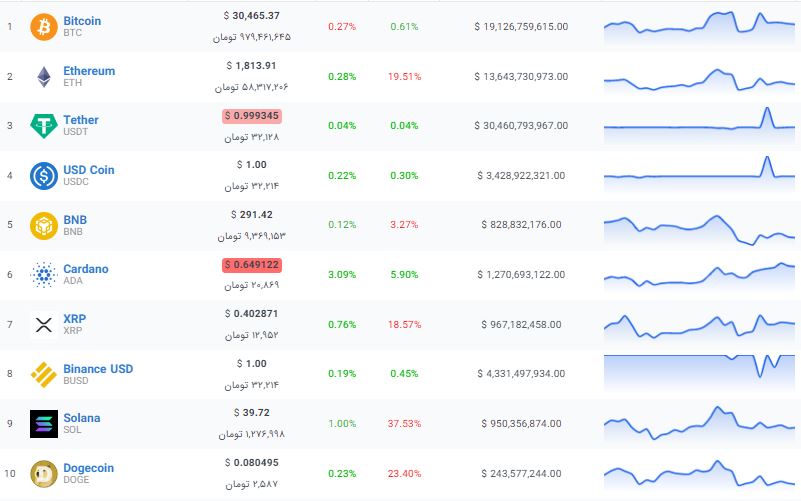Open the Solana coin link
The image size is (801, 501).
[x=81, y=418]
